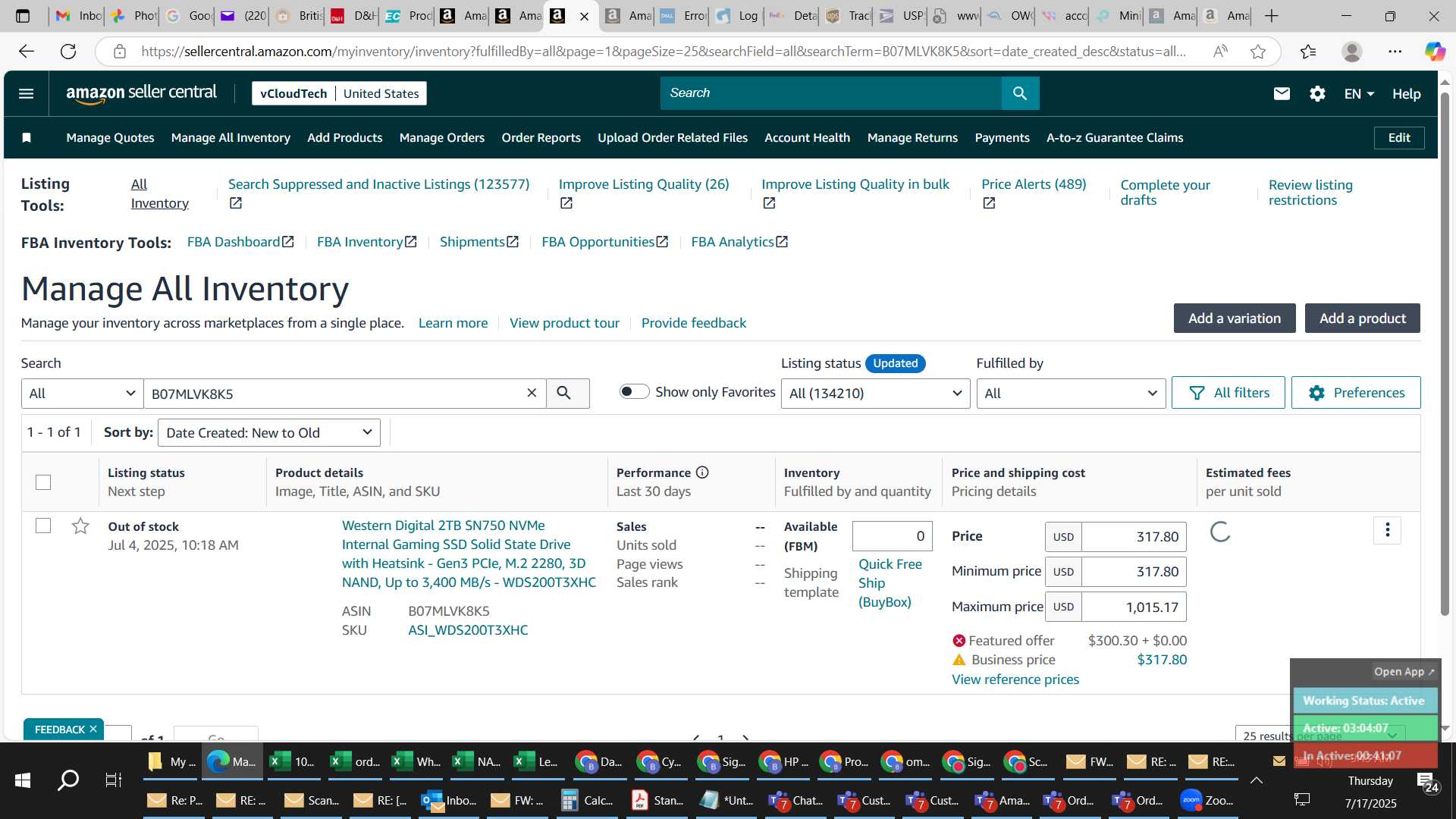Click the Price USD input field
The height and width of the screenshot is (819, 1456).
1133,536
